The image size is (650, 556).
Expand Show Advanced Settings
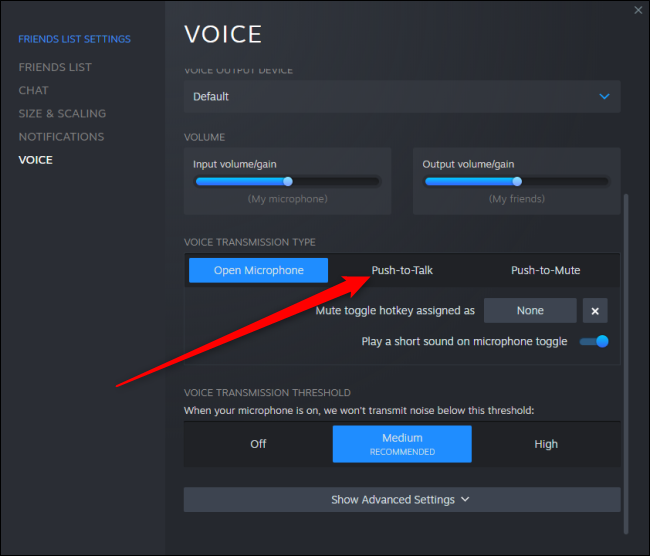[x=400, y=499]
